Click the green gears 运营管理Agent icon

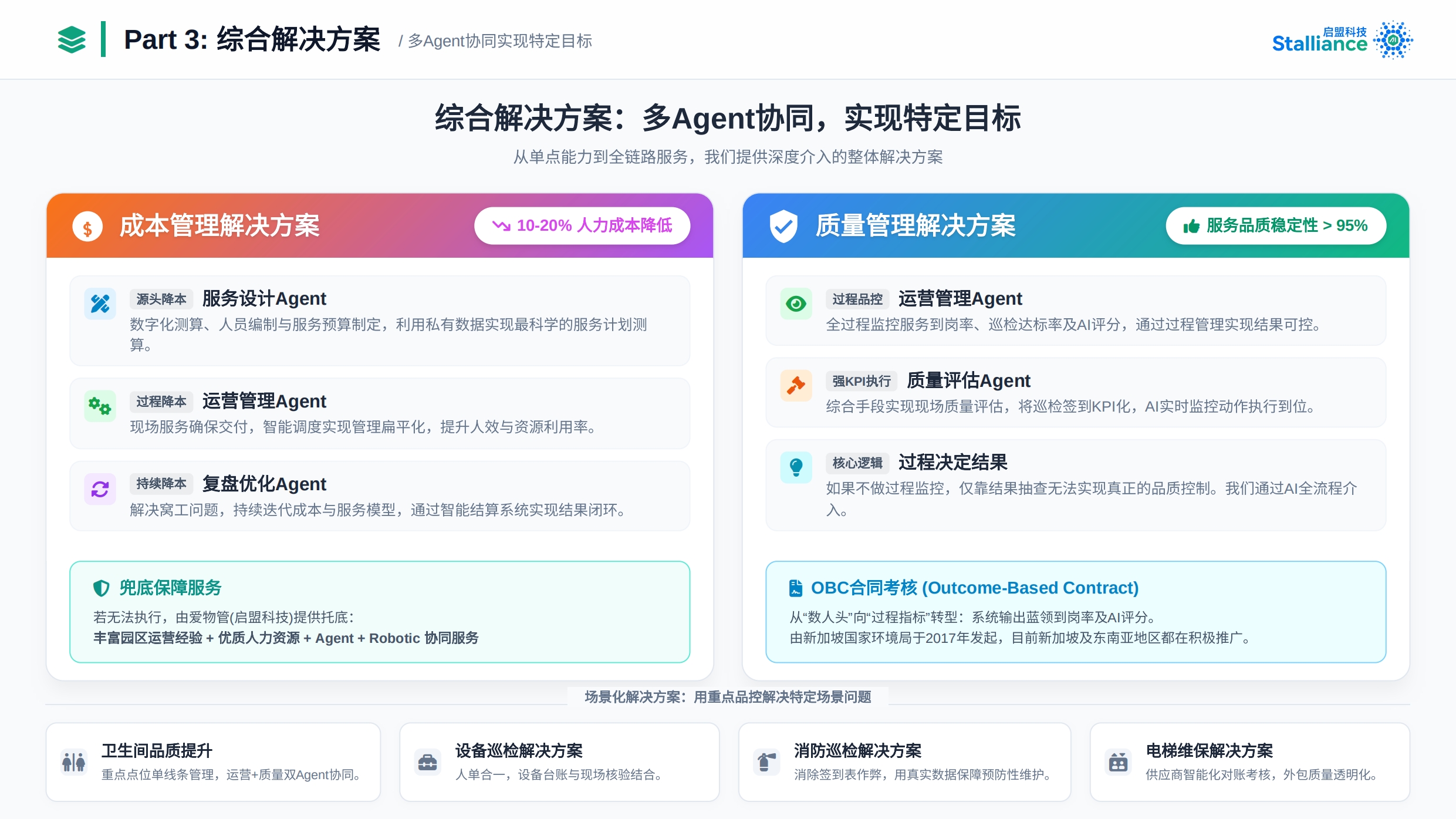pos(100,406)
